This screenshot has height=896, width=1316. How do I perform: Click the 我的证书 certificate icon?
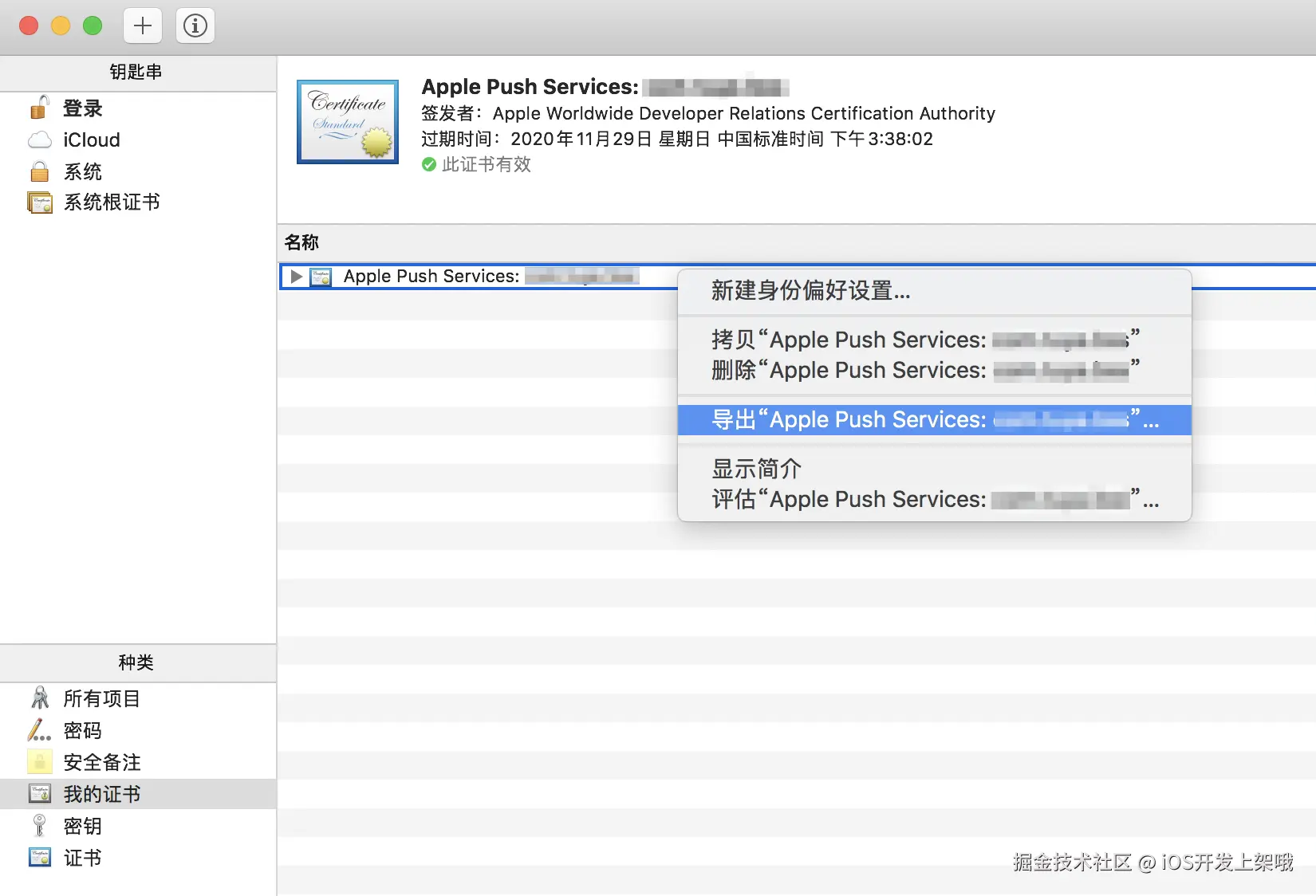(40, 794)
